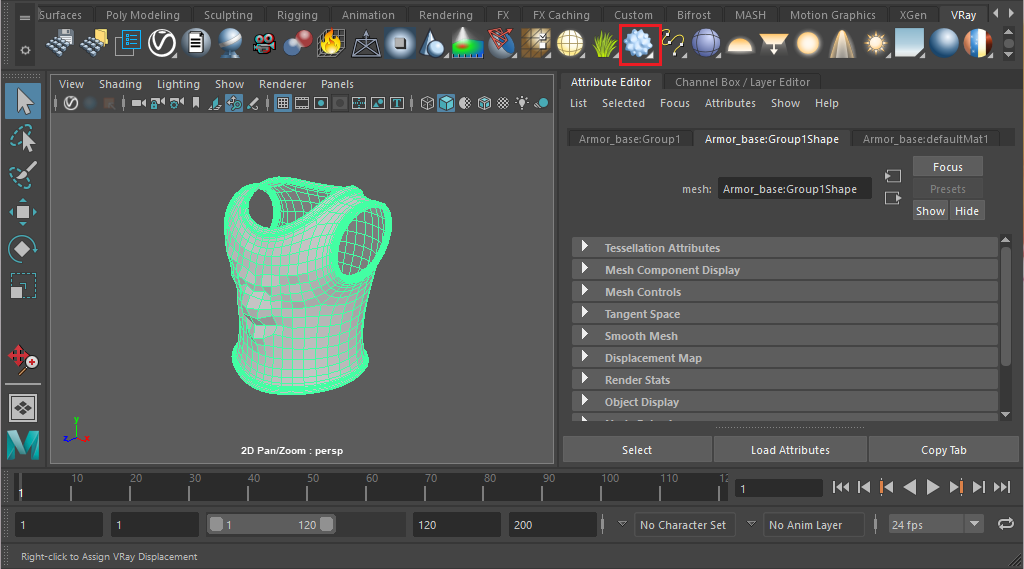Choose the Paint selection tool

point(23,175)
